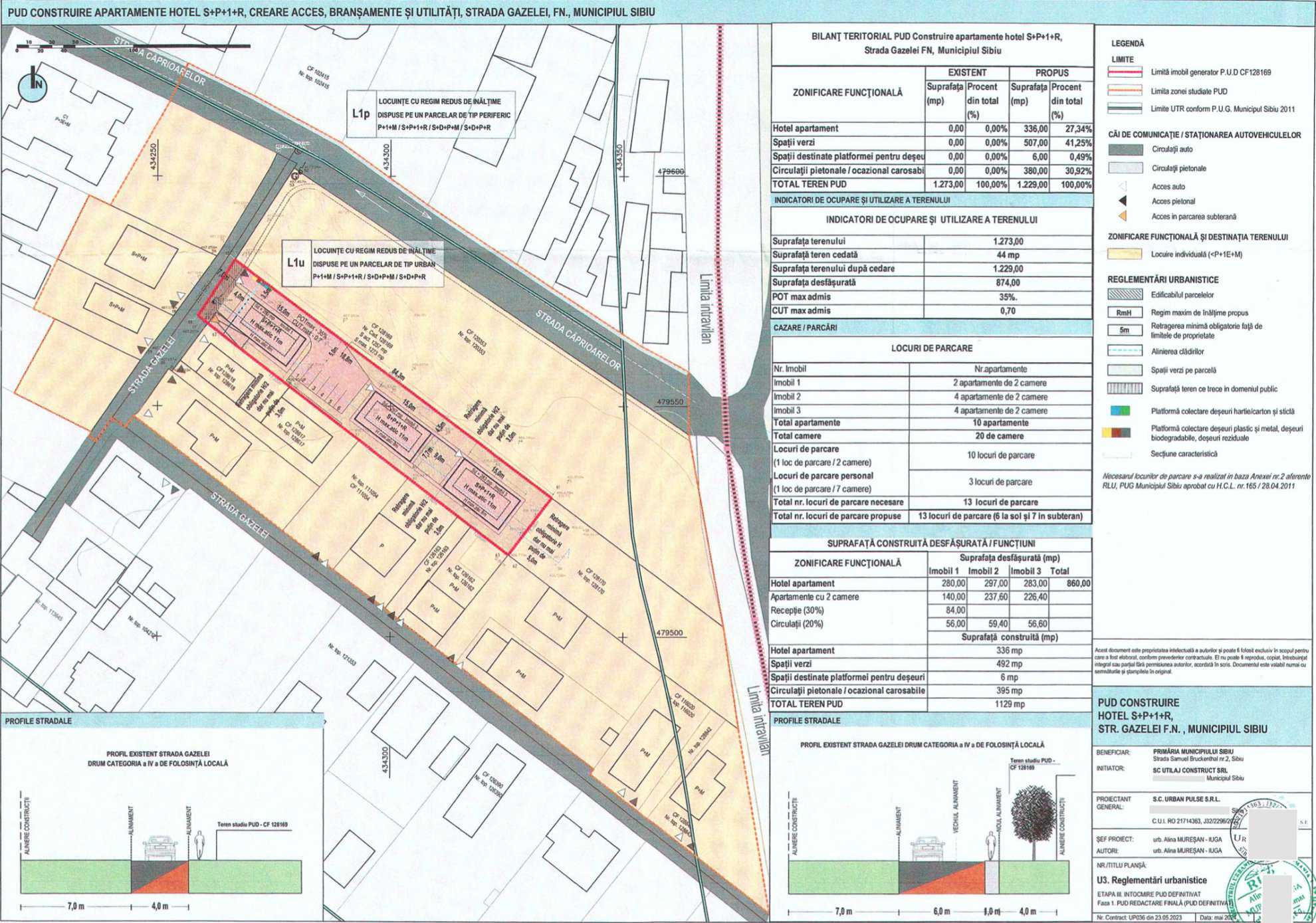
Task: Click the striped domeniul public legend symbol
Action: [1124, 389]
